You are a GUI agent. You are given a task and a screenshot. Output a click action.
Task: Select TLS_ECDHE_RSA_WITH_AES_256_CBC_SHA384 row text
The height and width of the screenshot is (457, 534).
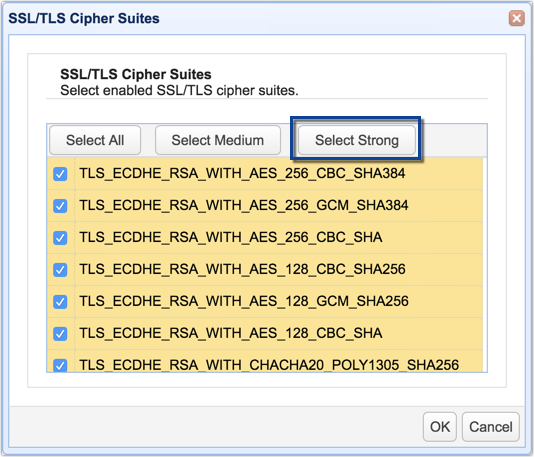pyautogui.click(x=242, y=174)
